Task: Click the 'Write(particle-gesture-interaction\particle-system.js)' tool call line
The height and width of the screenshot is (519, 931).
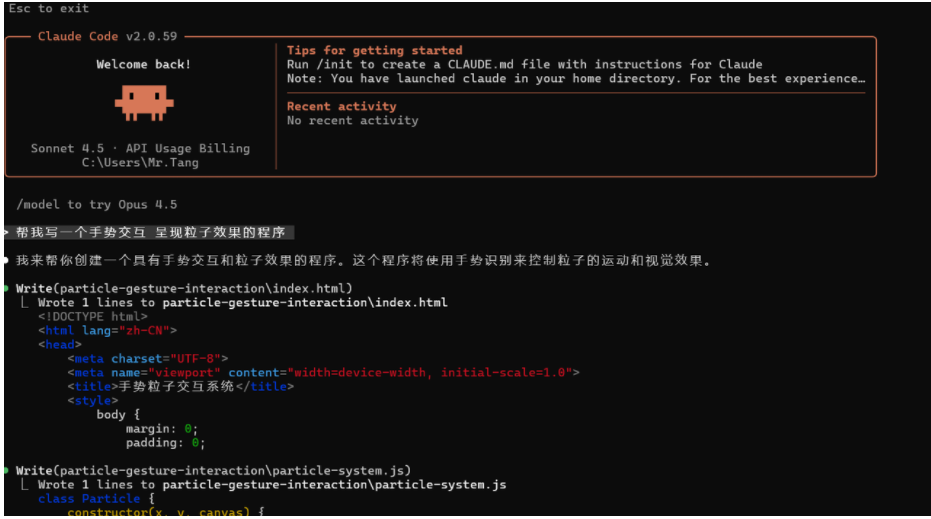Action: click(213, 470)
